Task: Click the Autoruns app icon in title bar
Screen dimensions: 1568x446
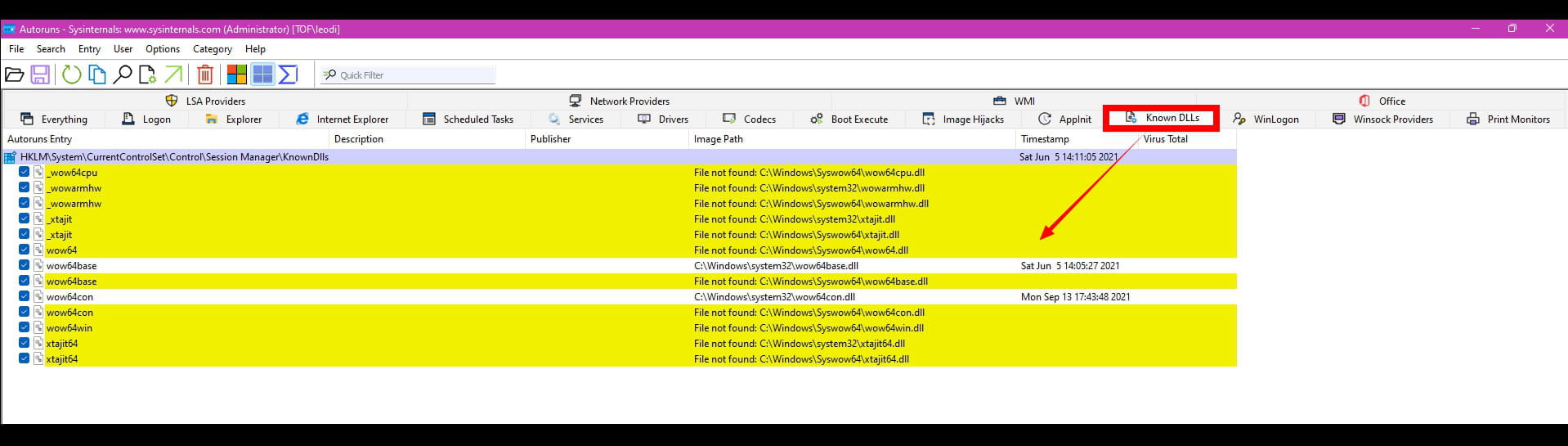Action: [10, 29]
